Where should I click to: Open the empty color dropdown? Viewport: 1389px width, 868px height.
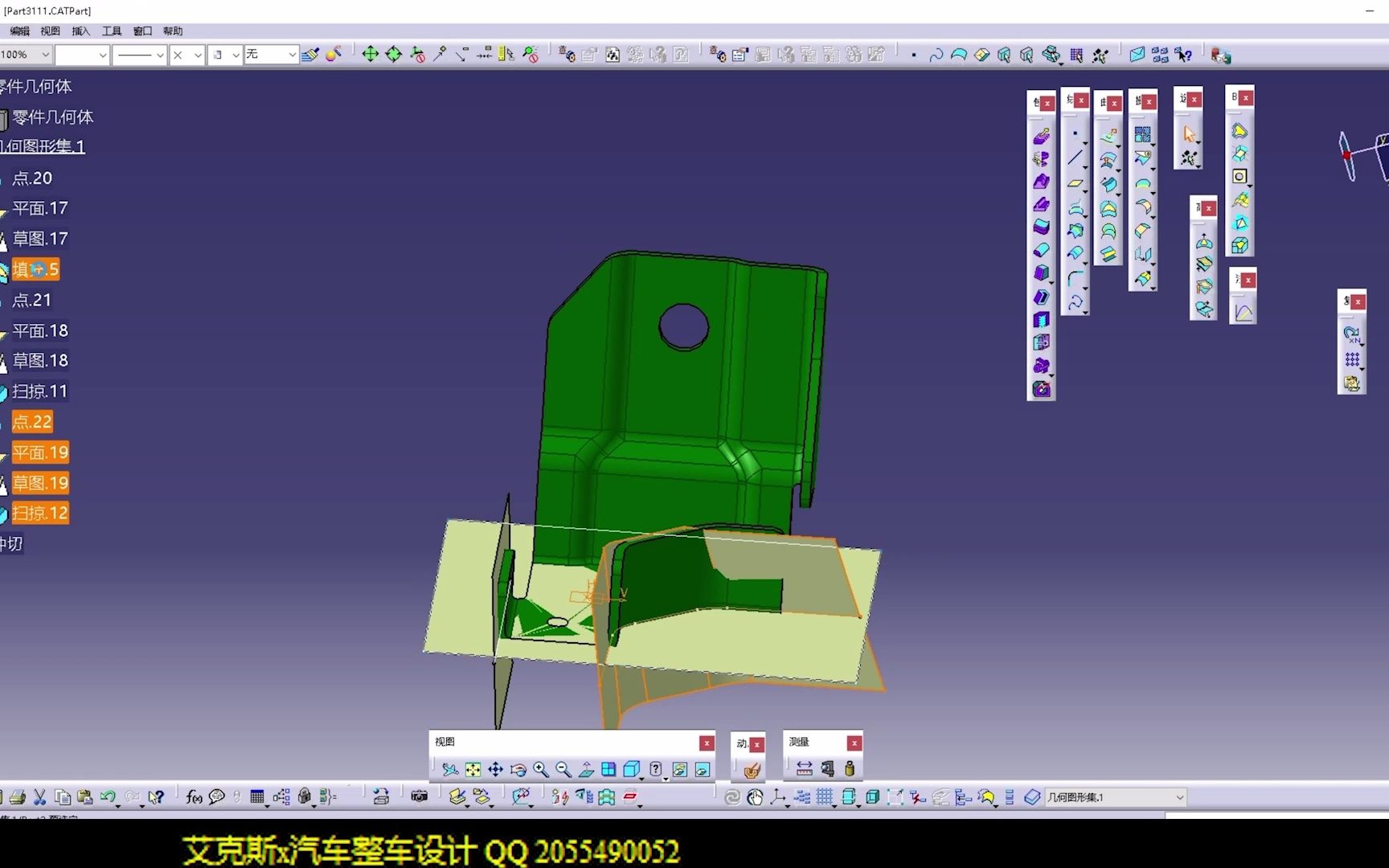click(82, 55)
